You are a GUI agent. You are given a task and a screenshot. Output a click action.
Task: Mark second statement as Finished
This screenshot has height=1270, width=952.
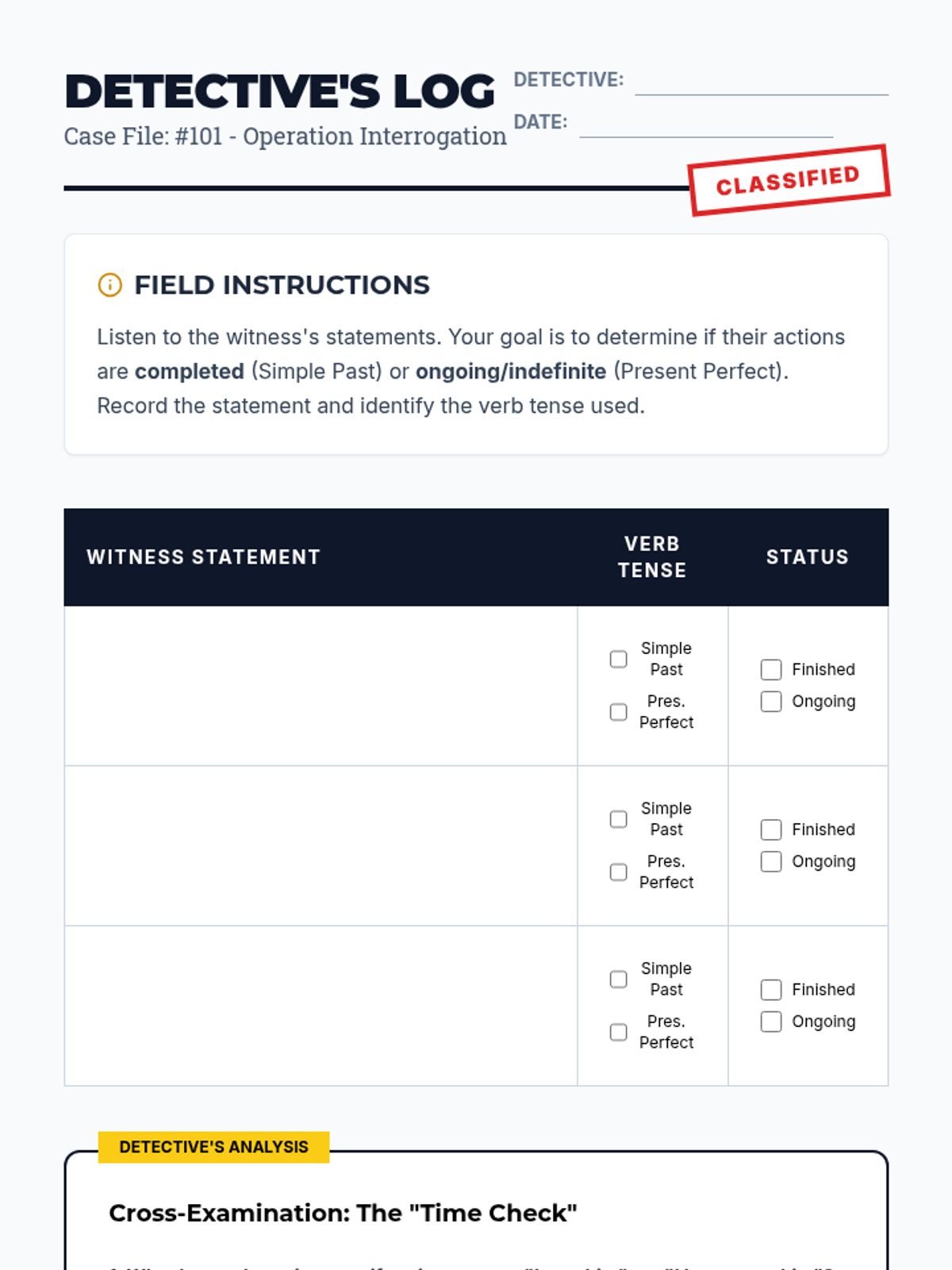click(x=771, y=829)
